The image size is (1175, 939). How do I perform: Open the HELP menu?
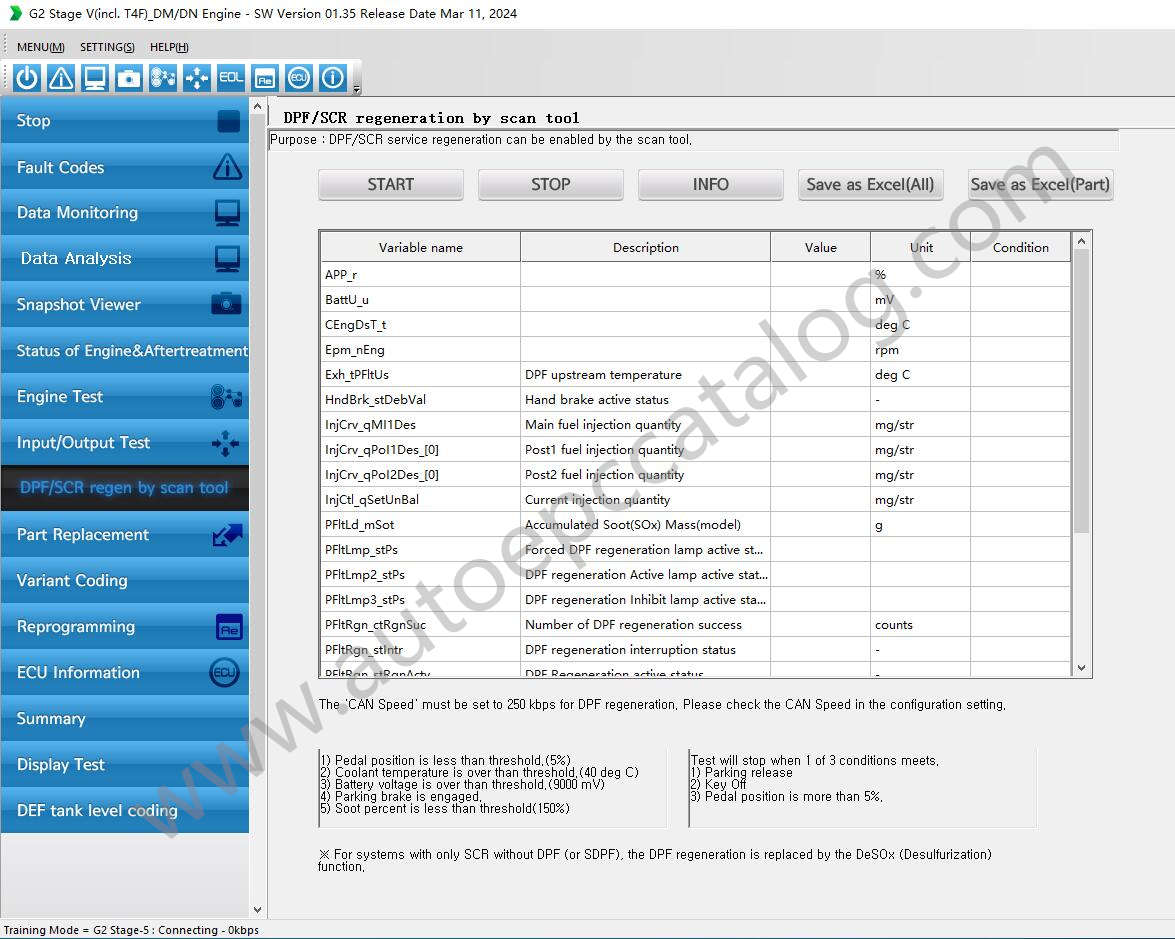[x=168, y=47]
